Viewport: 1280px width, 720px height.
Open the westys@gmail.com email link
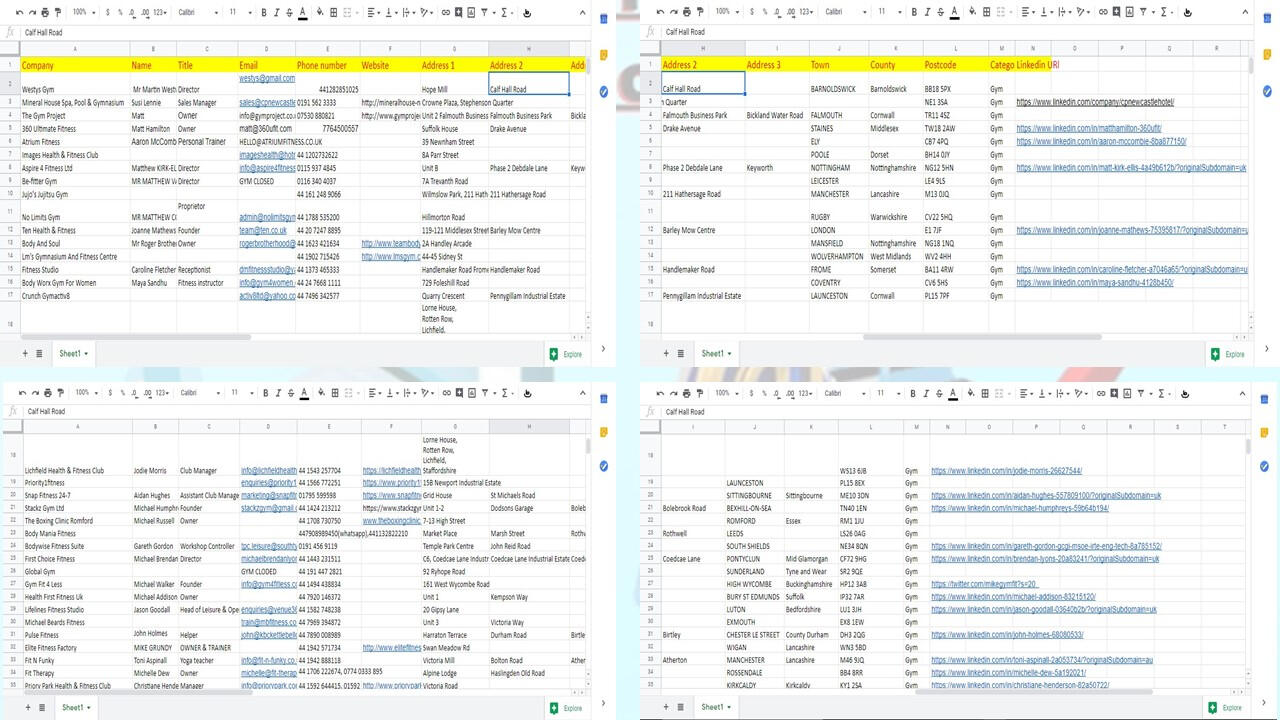267,78
